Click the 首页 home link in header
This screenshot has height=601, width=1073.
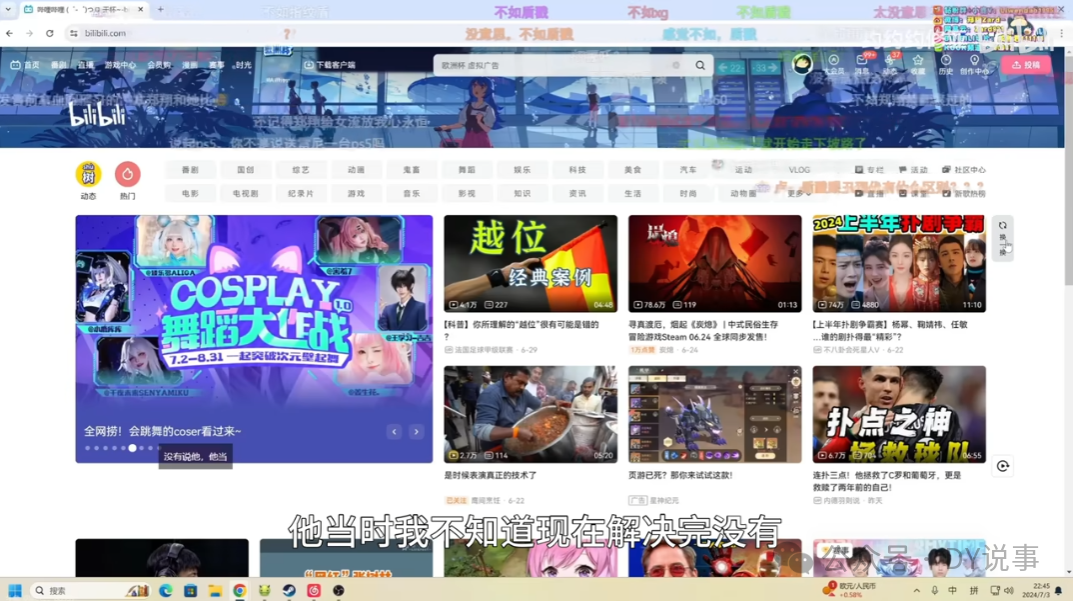click(25, 65)
